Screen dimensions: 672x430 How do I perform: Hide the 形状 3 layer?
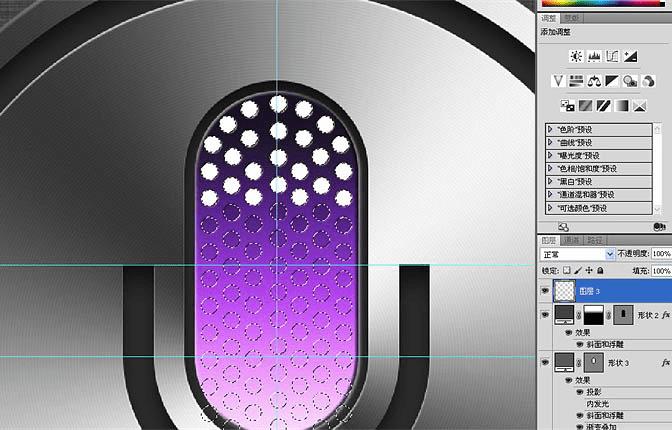click(545, 362)
